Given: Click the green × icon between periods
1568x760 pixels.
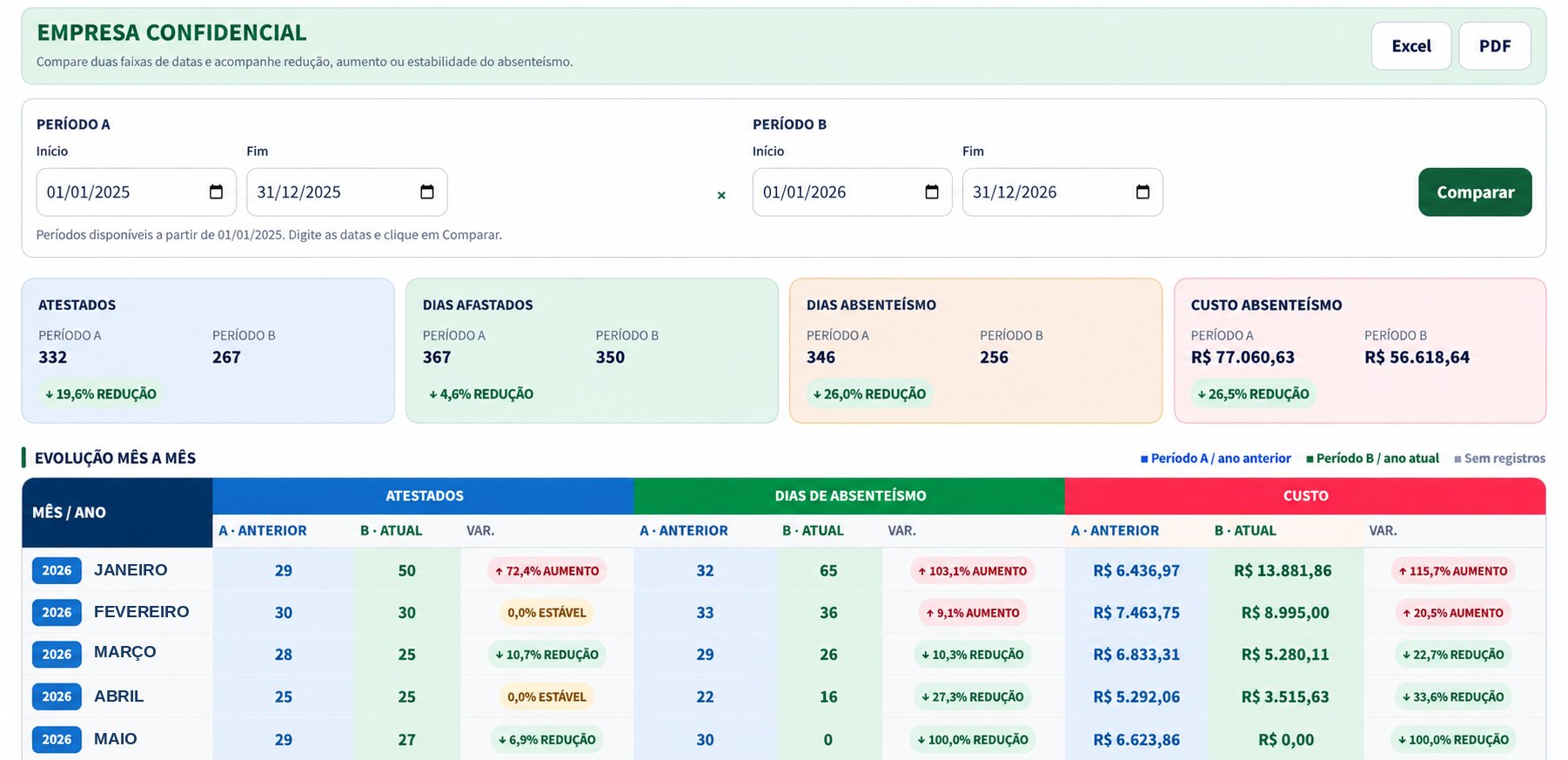Looking at the screenshot, I should pos(721,195).
